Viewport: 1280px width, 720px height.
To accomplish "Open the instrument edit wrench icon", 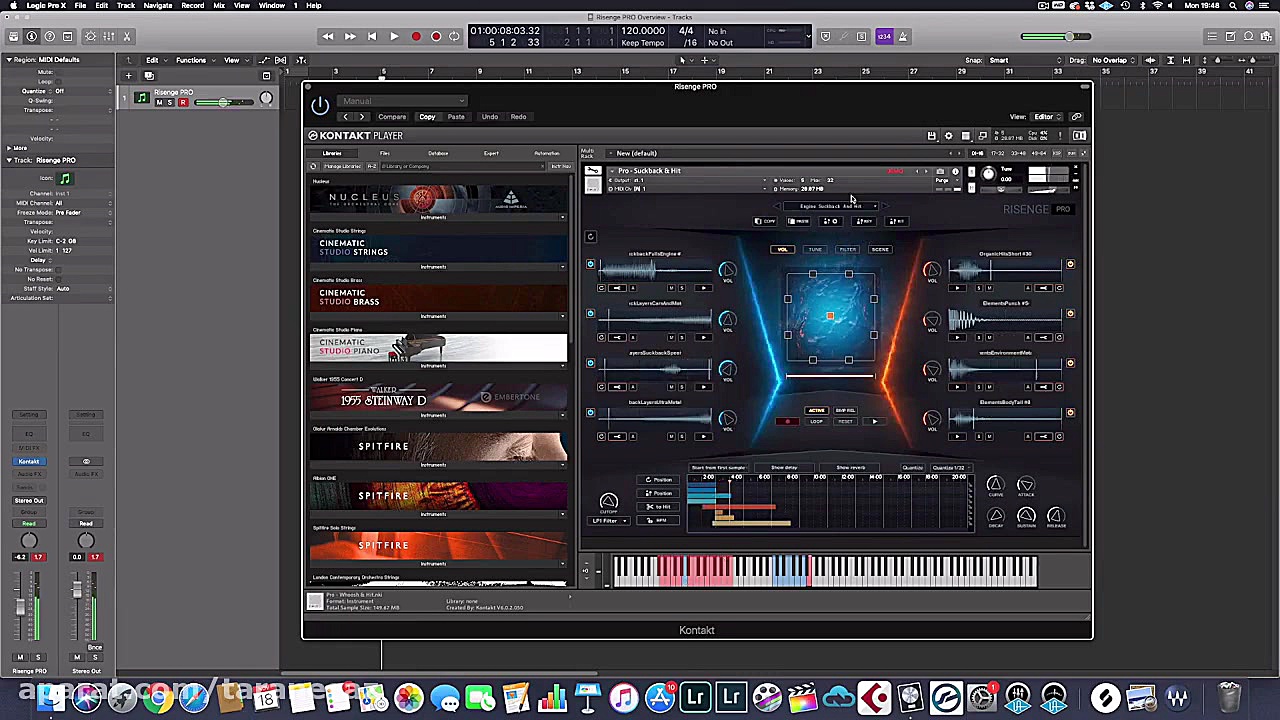I will tap(591, 168).
